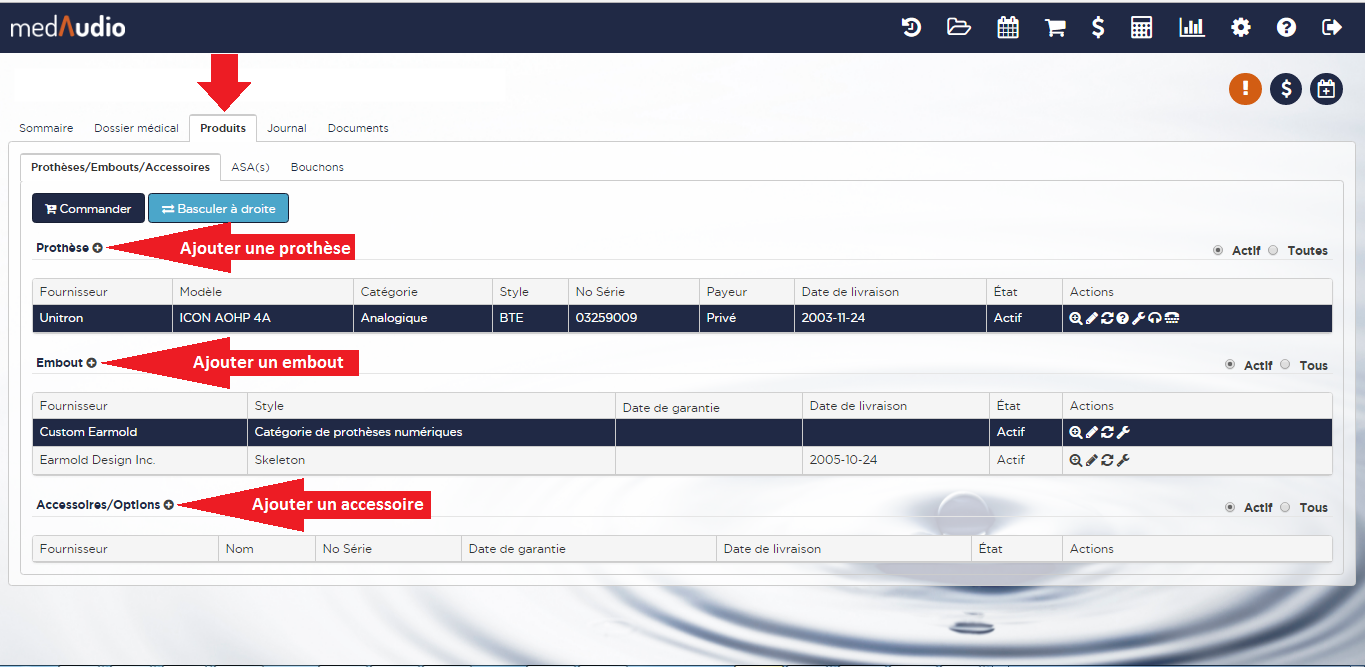Switch to the Dossier médical tab
Screen dimensions: 1365x667
[x=136, y=128]
